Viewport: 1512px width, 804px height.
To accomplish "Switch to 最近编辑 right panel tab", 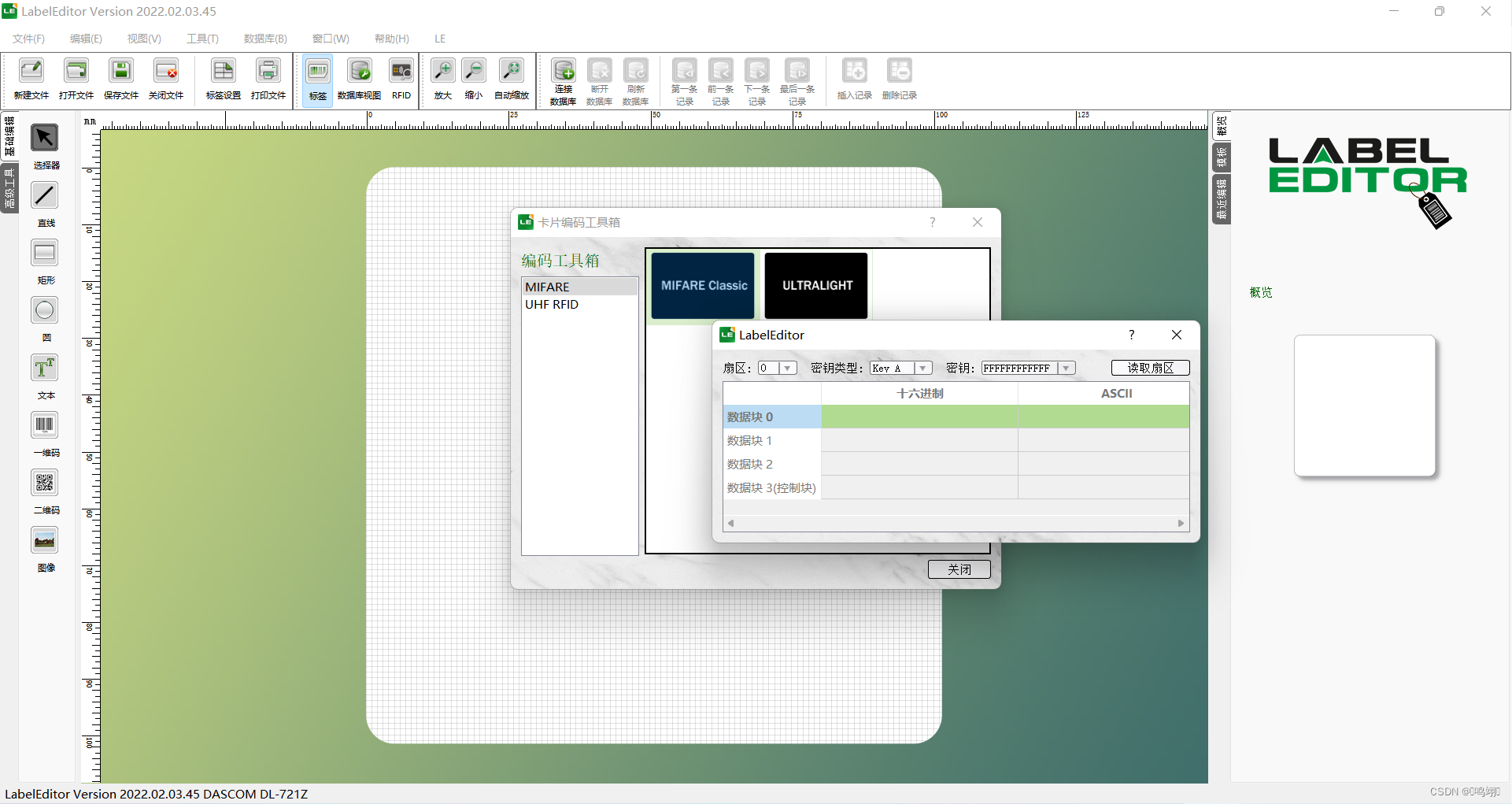I will (x=1222, y=199).
